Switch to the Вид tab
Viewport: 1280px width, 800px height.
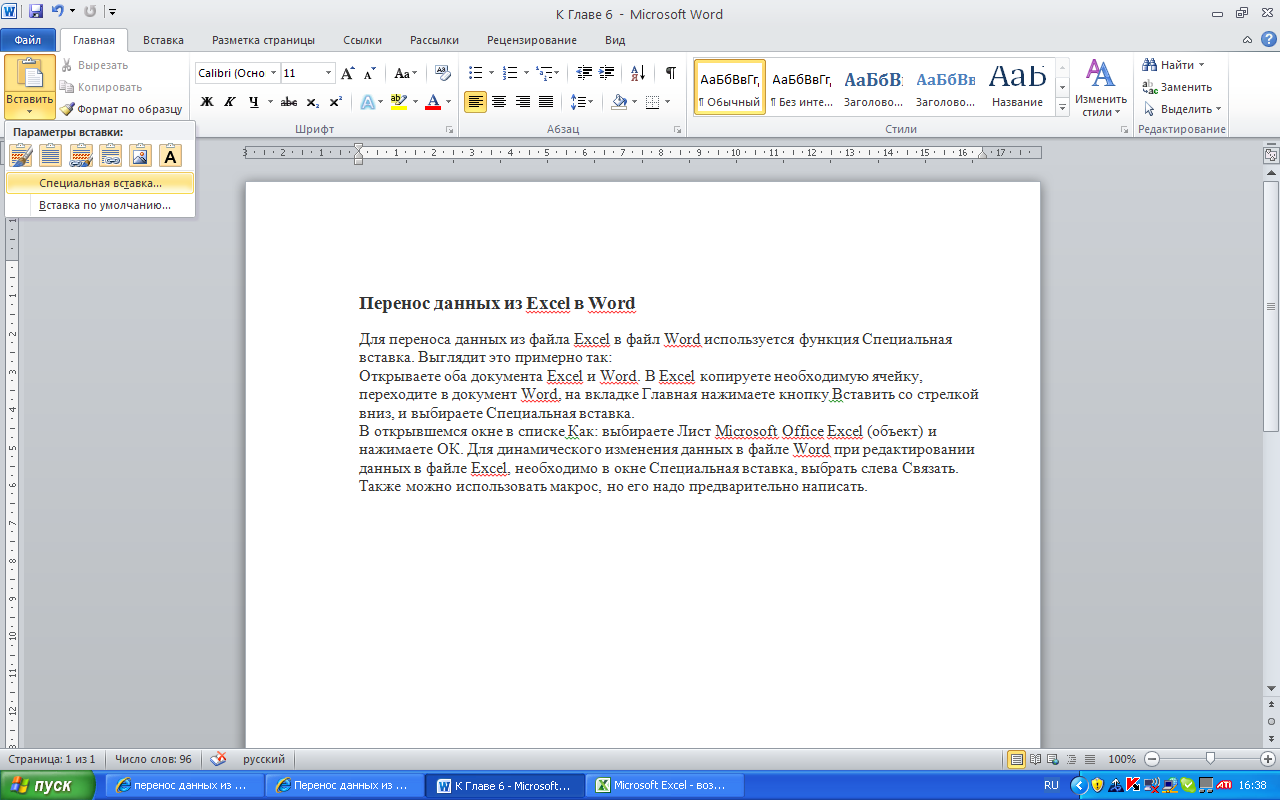pyautogui.click(x=615, y=40)
